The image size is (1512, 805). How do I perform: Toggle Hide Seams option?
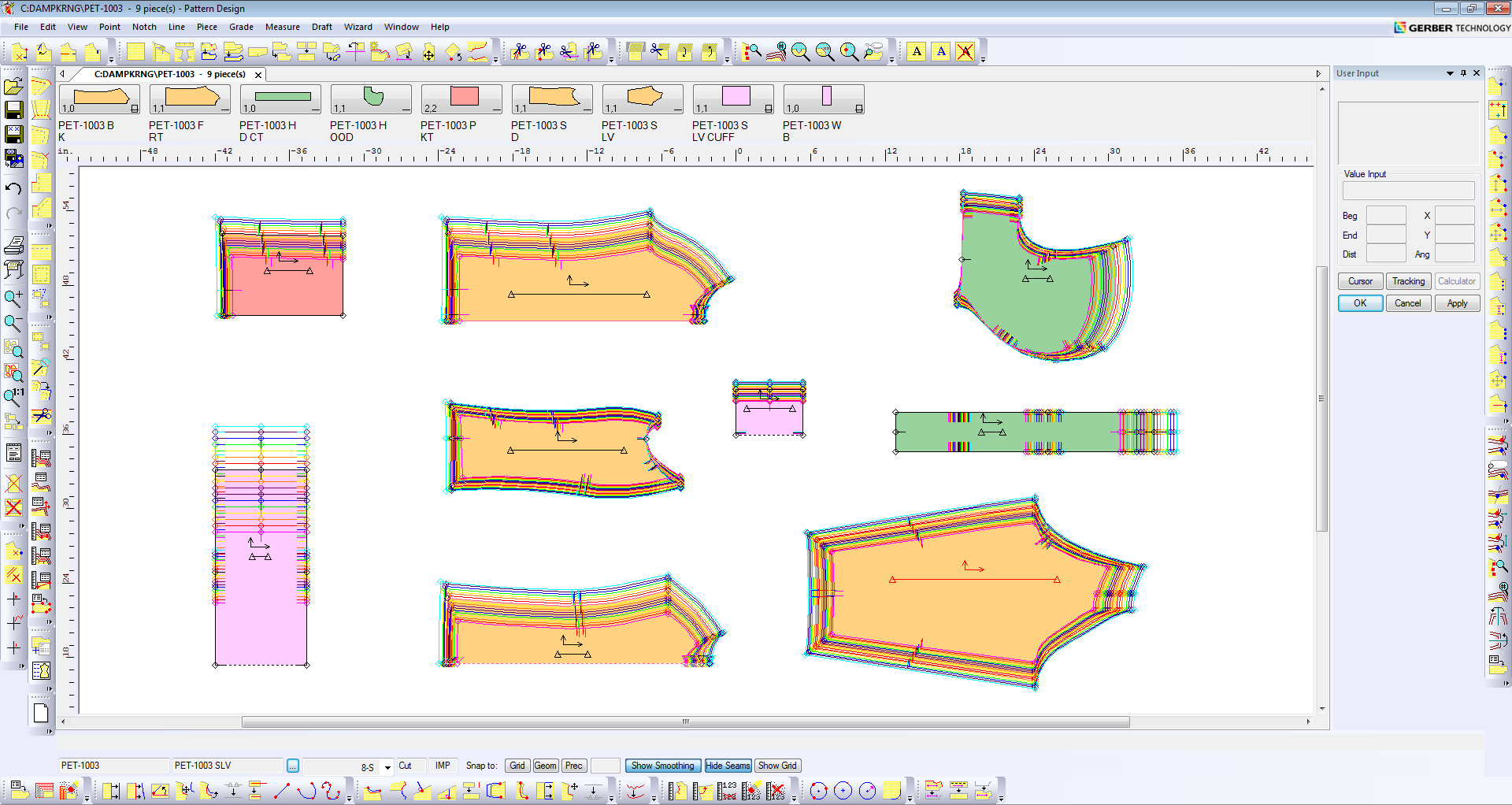coord(728,766)
